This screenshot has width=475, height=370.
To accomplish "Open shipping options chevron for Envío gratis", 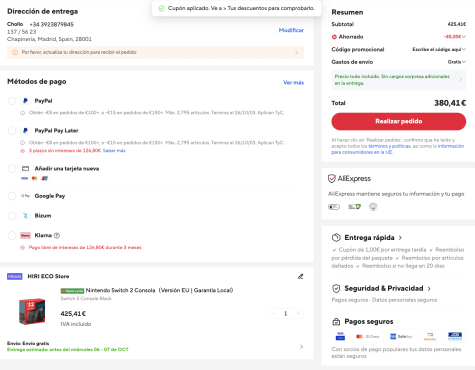I will point(301,347).
